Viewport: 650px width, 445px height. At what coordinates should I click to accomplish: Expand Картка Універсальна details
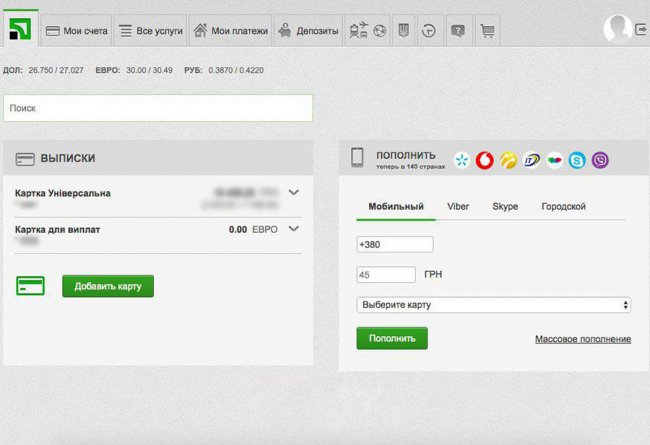point(293,193)
